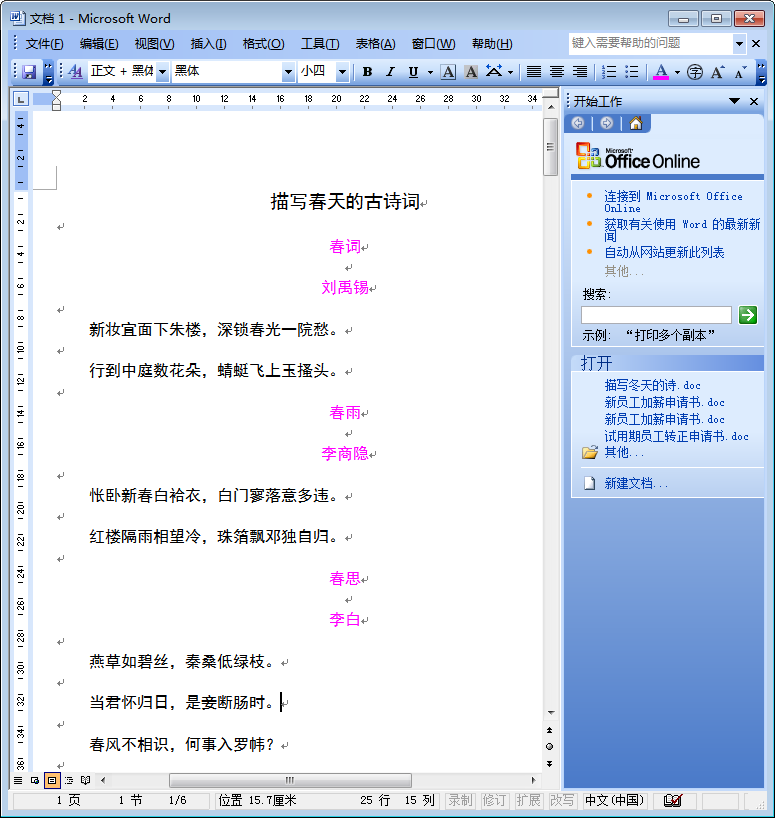Increase font size with Grow Font icon
This screenshot has width=775, height=818.
718,72
